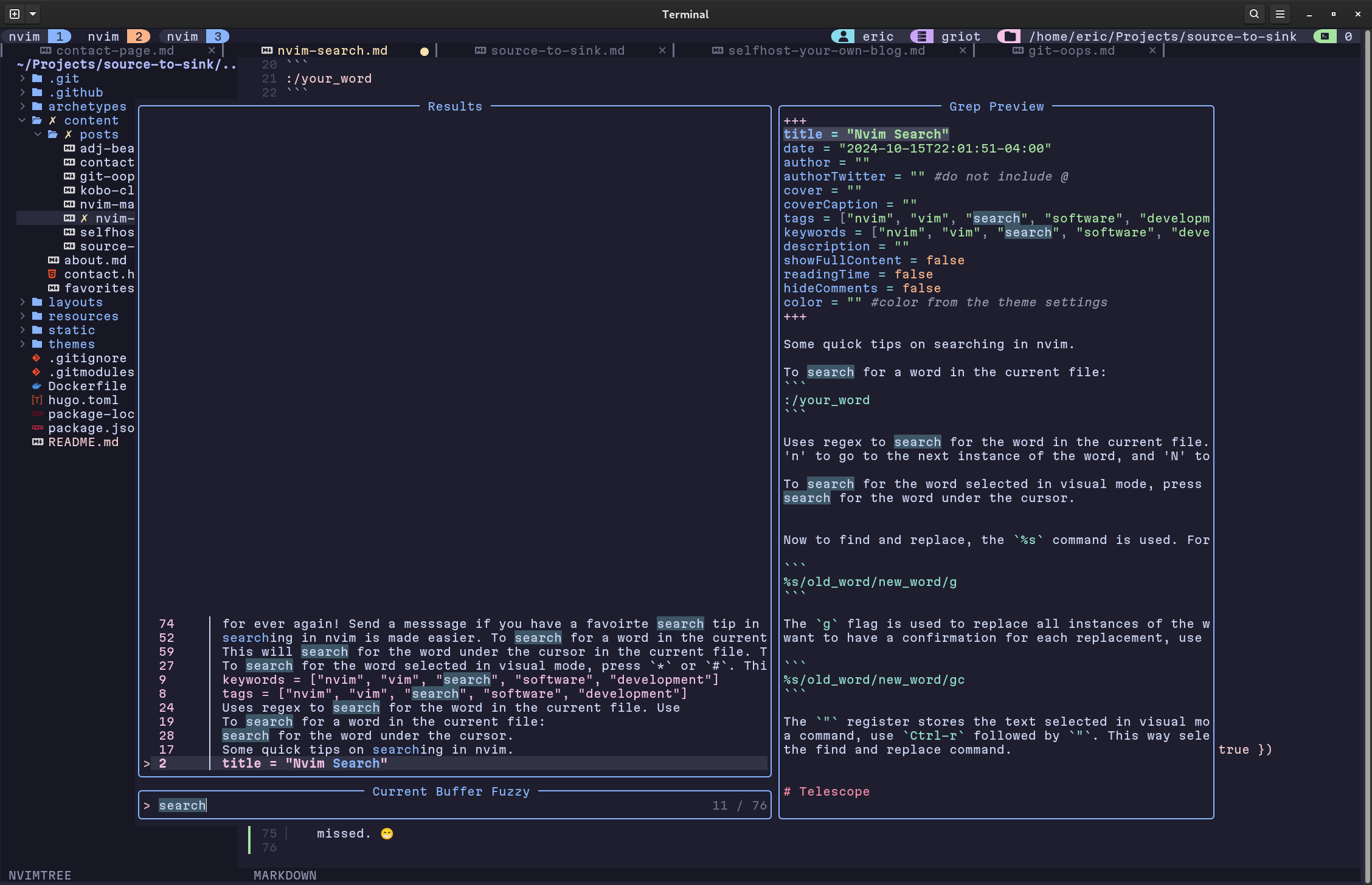Click the markdown icon of README.md
Image resolution: width=1372 pixels, height=885 pixels.
[x=38, y=442]
